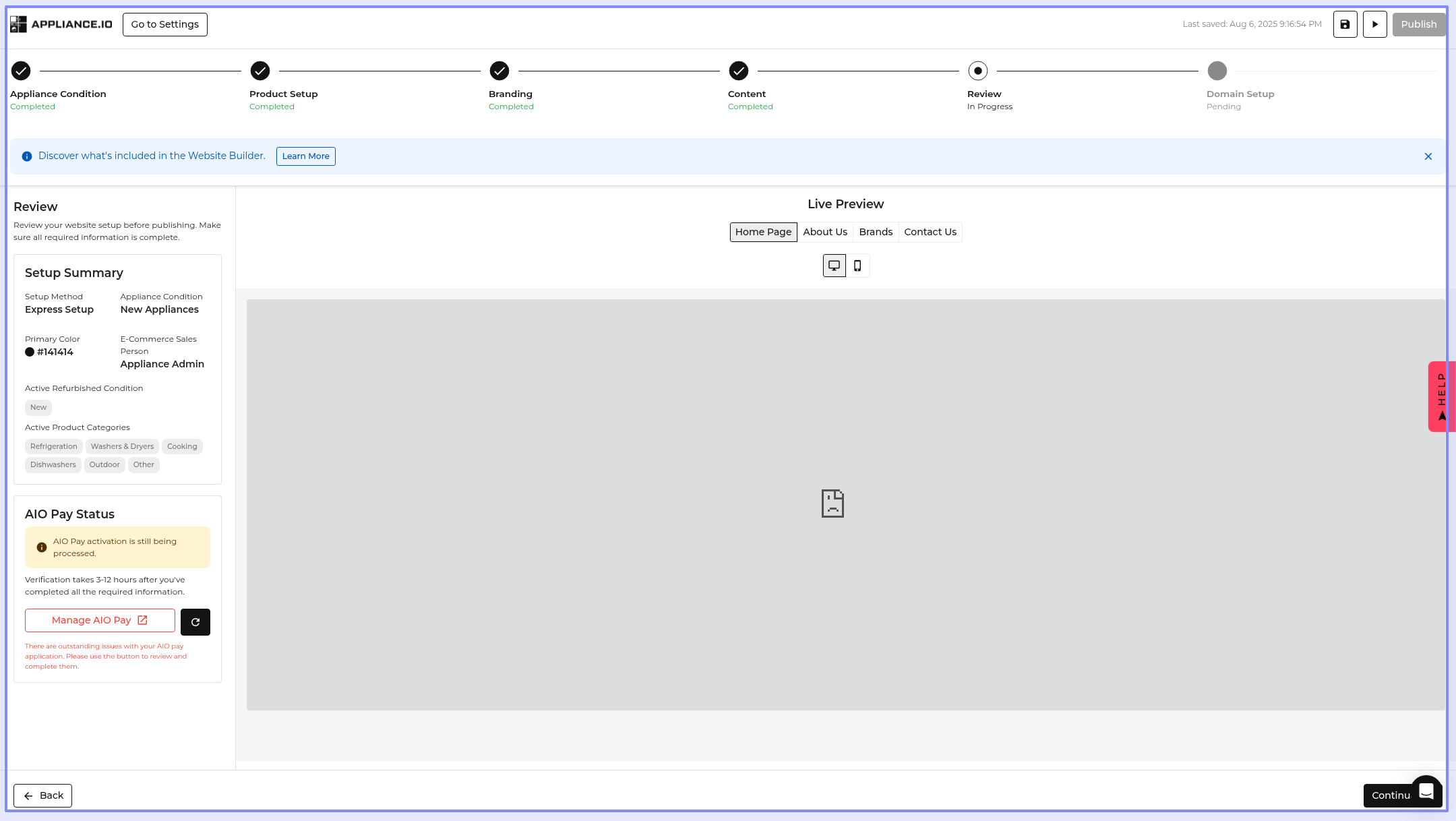Click the Refrigeration category chip

(54, 446)
